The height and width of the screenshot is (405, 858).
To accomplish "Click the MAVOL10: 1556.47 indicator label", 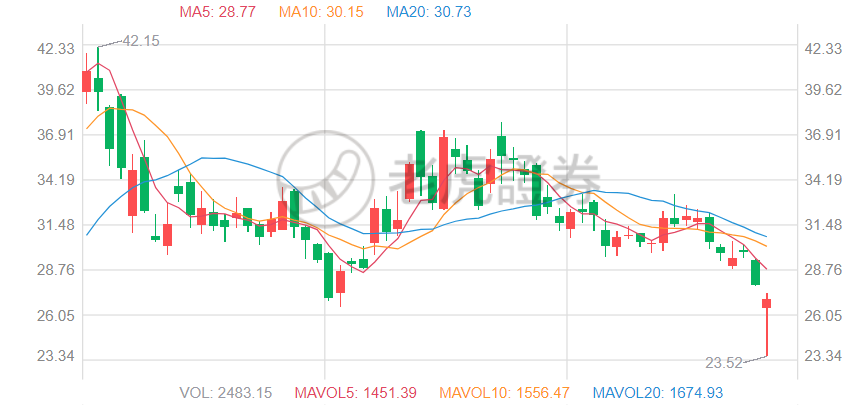I will (505, 392).
